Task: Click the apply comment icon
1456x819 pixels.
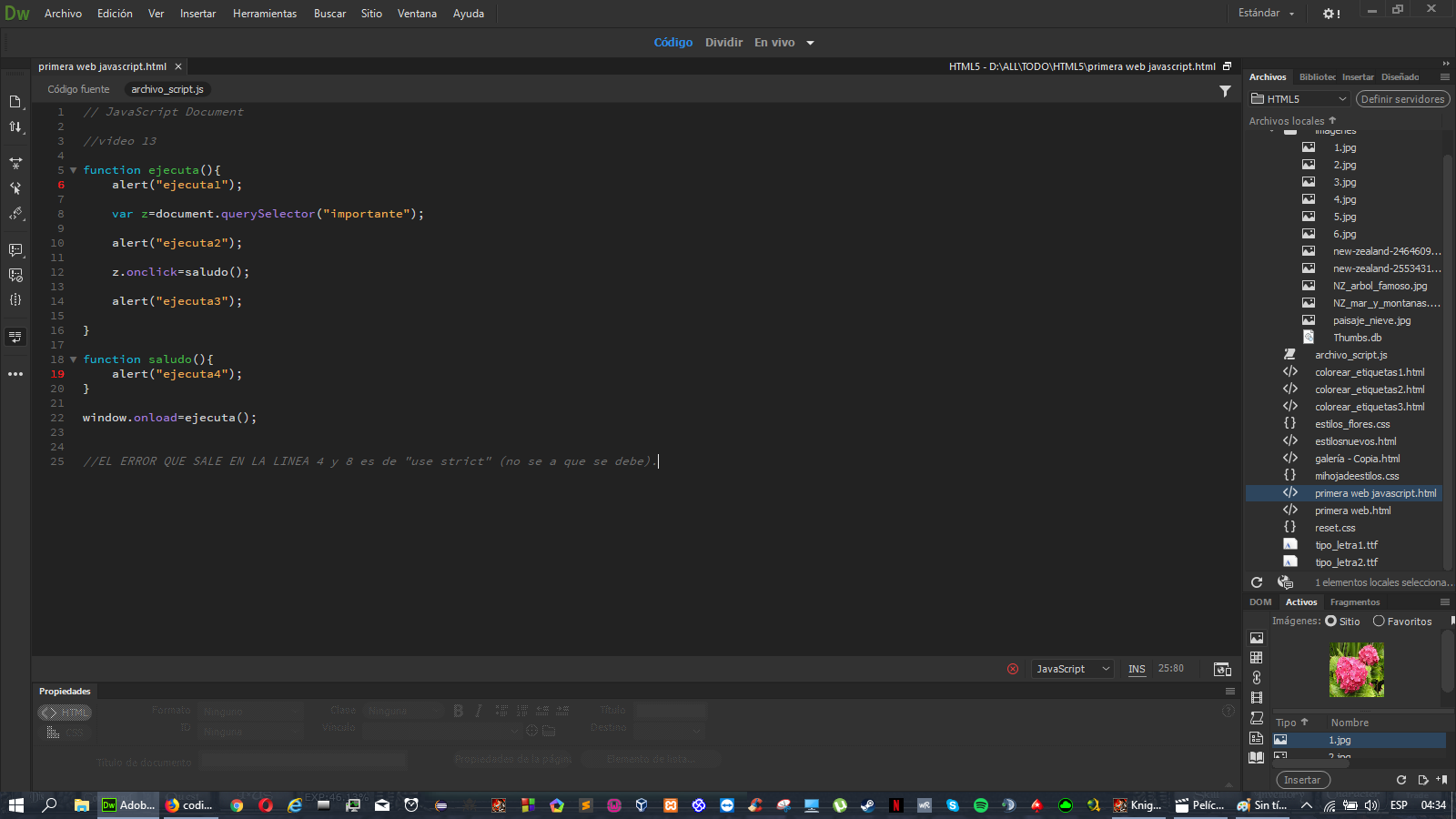Action: pos(15,249)
